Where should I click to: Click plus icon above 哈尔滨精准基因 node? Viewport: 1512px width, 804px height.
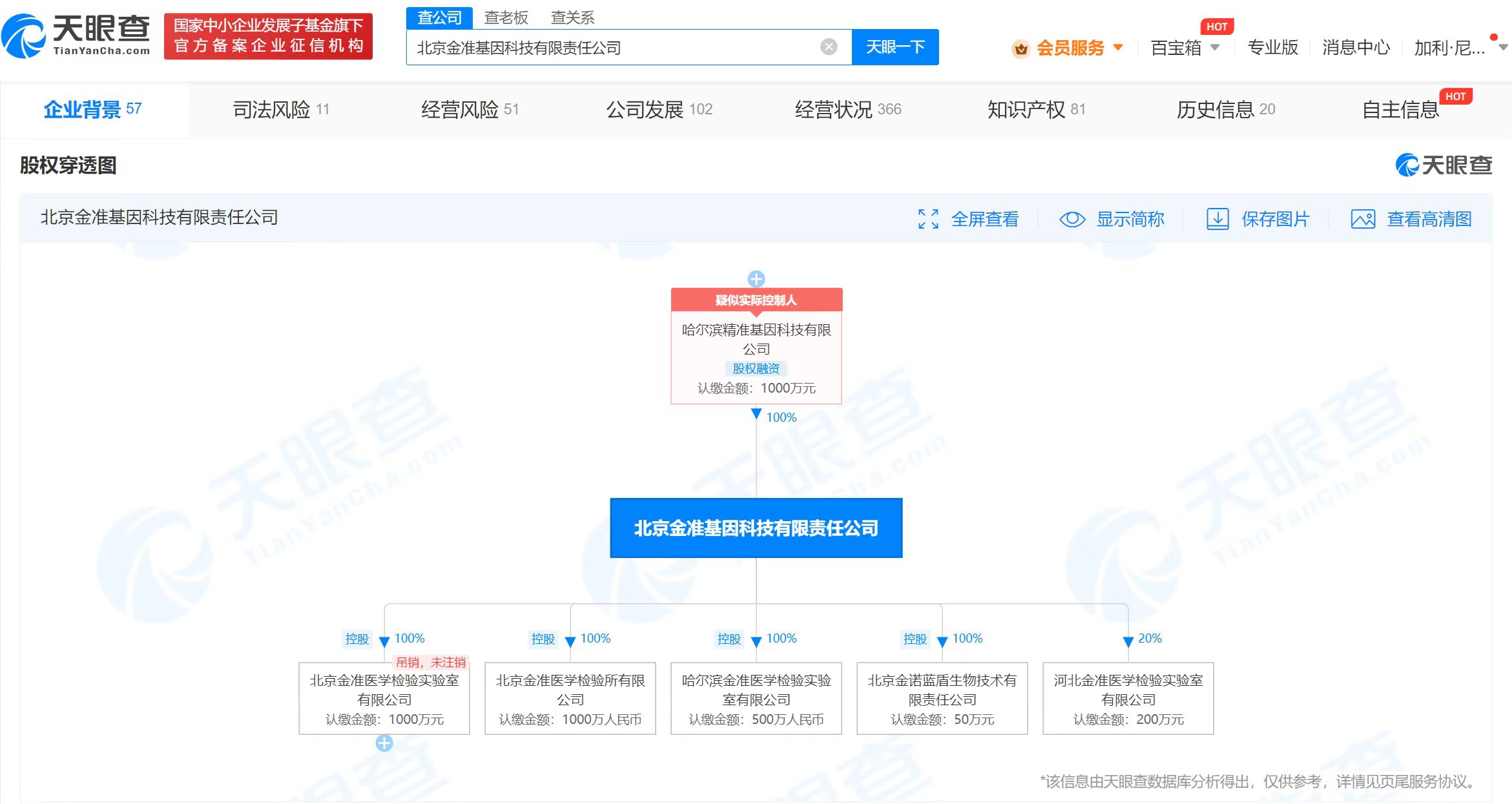tap(756, 279)
